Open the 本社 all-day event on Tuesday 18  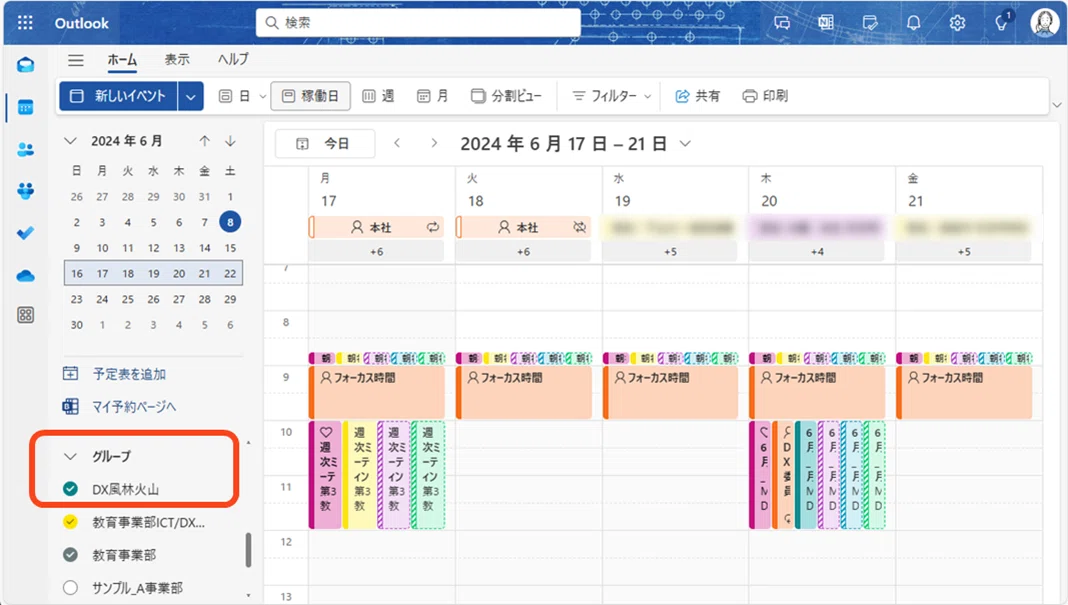tap(523, 227)
